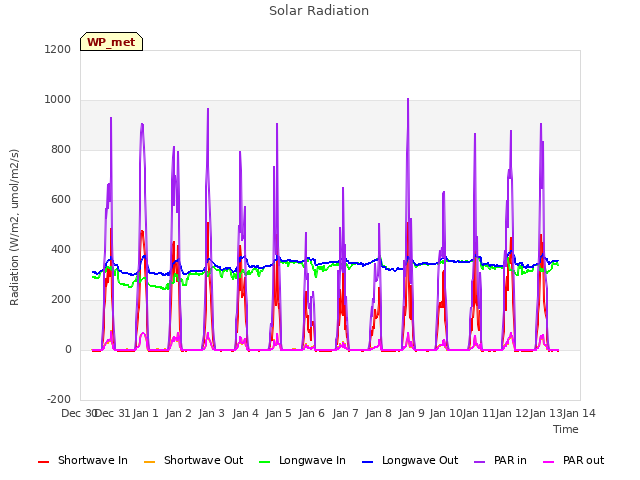Click the WP_met annotation label
Image resolution: width=640 pixels, height=480 pixels.
tap(111, 42)
